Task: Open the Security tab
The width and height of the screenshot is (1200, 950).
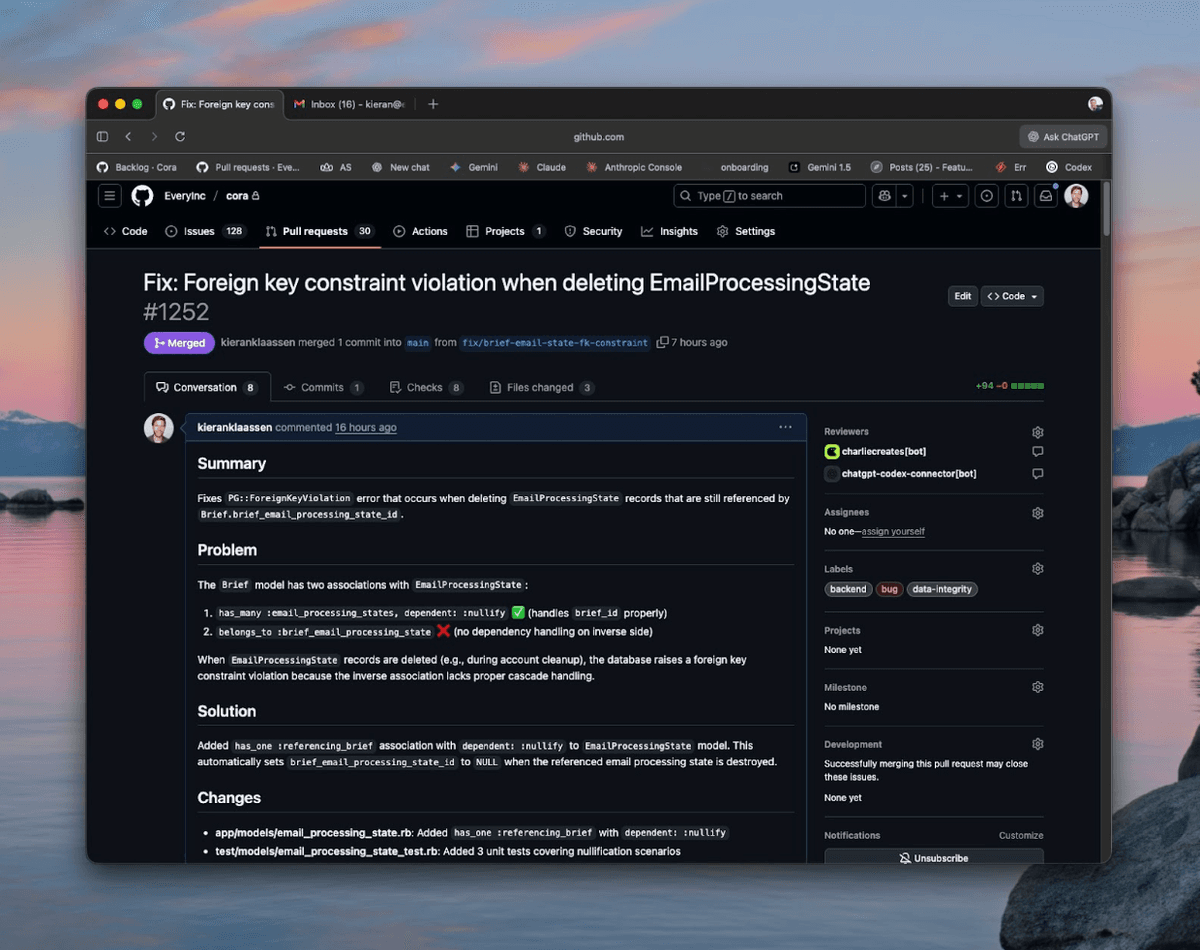Action: click(x=593, y=231)
